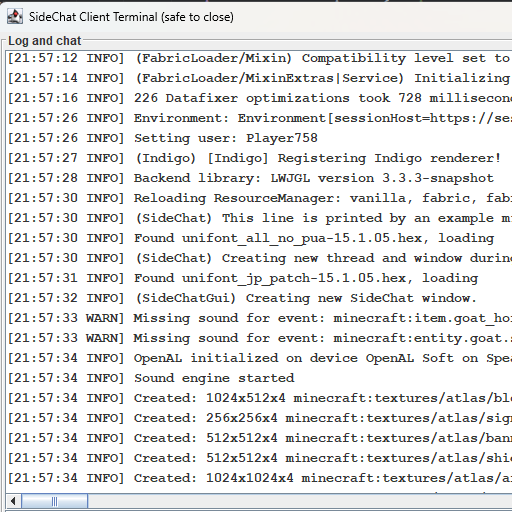This screenshot has height=512, width=512.
Task: Click the unifont_jp_patch hex log line
Action: tap(243, 278)
